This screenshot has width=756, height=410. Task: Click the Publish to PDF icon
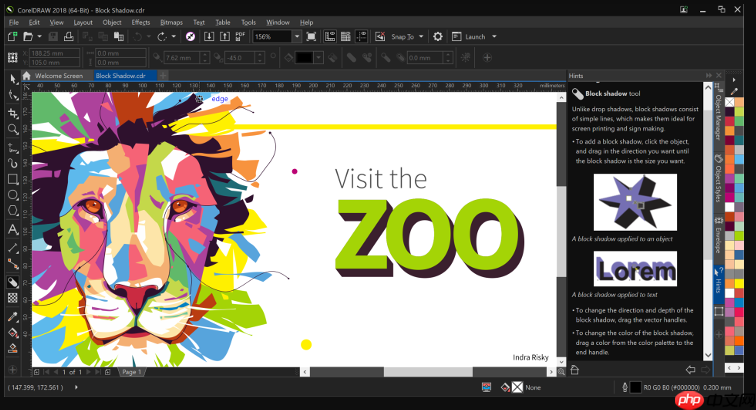coord(240,36)
